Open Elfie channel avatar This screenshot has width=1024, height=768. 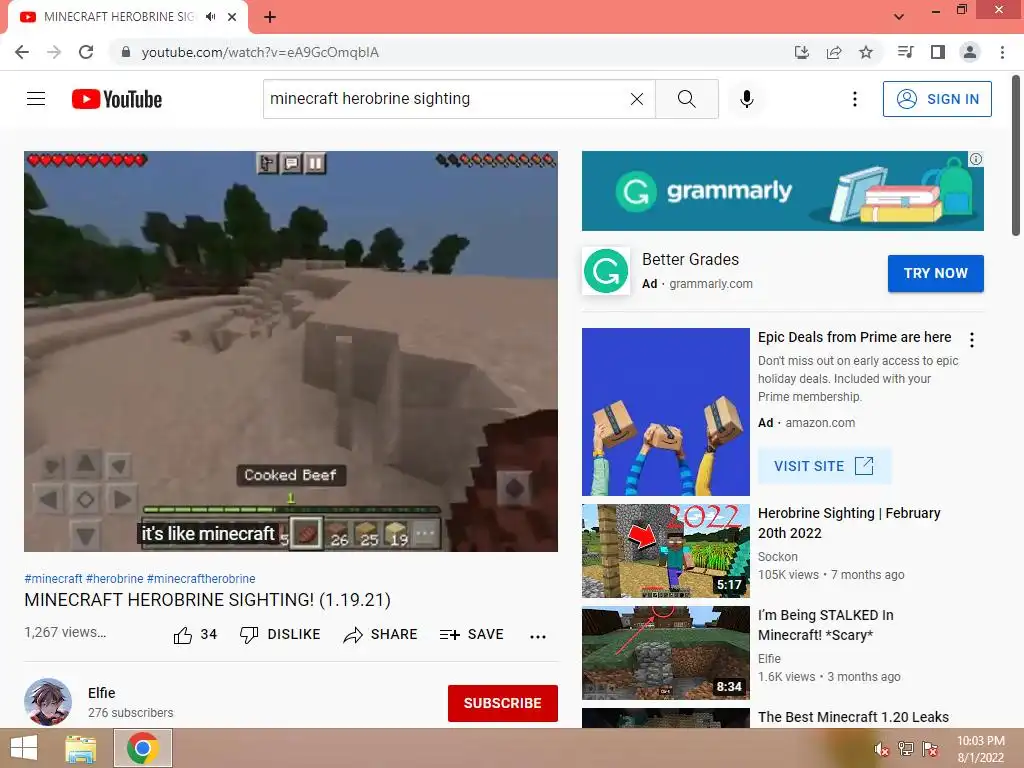pos(48,702)
